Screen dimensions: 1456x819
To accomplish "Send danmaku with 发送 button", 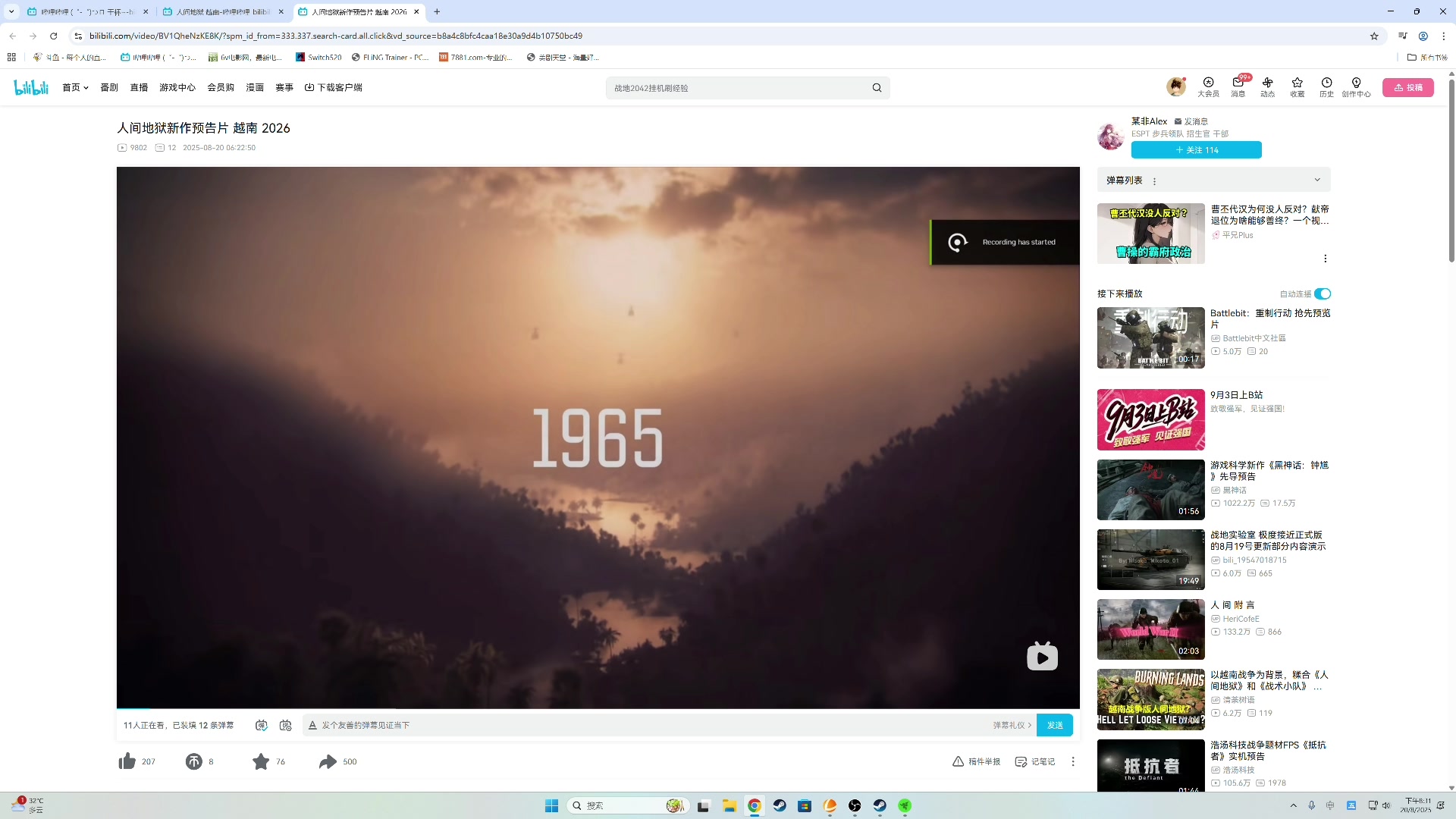I will (x=1055, y=726).
